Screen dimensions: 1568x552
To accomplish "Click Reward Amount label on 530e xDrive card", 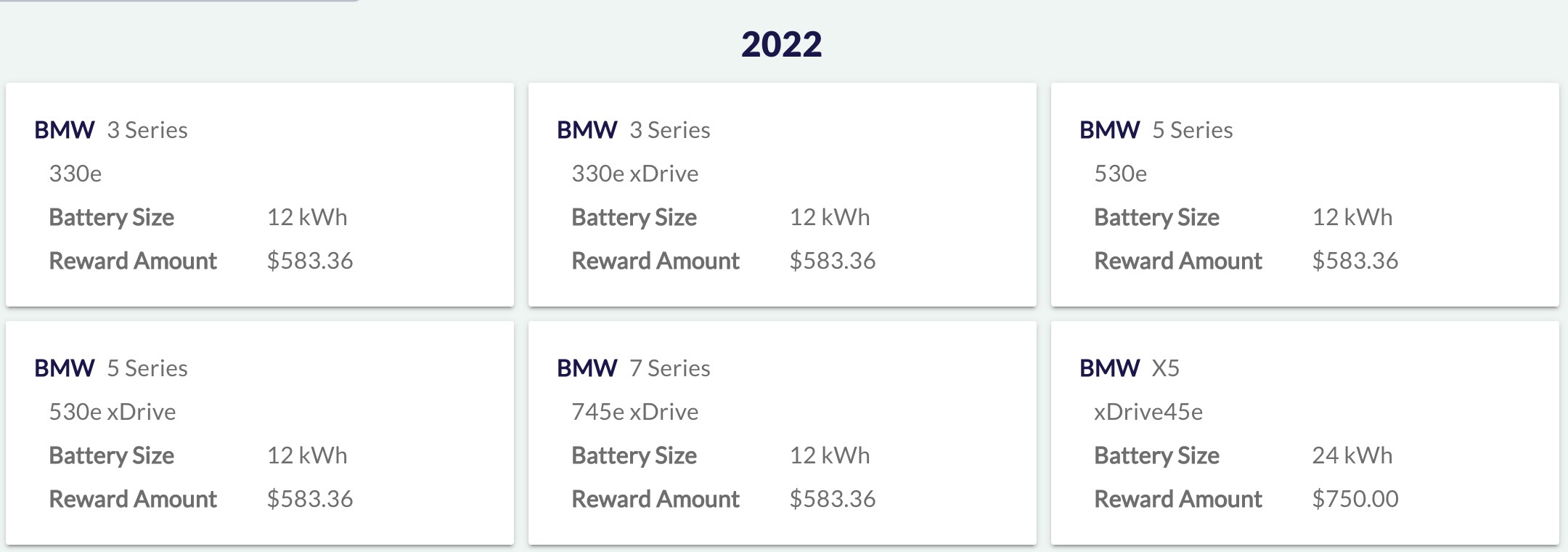I will [x=133, y=499].
